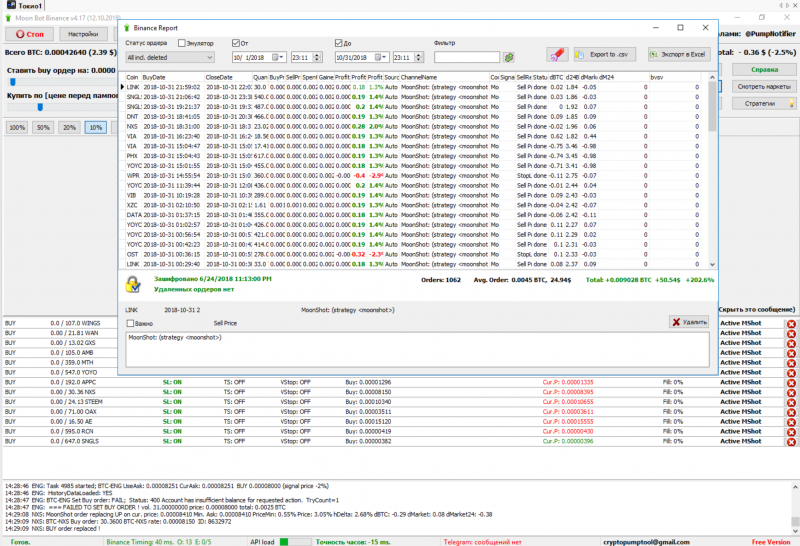Toggle the От date checkbox
The width and height of the screenshot is (800, 546).
[236, 43]
